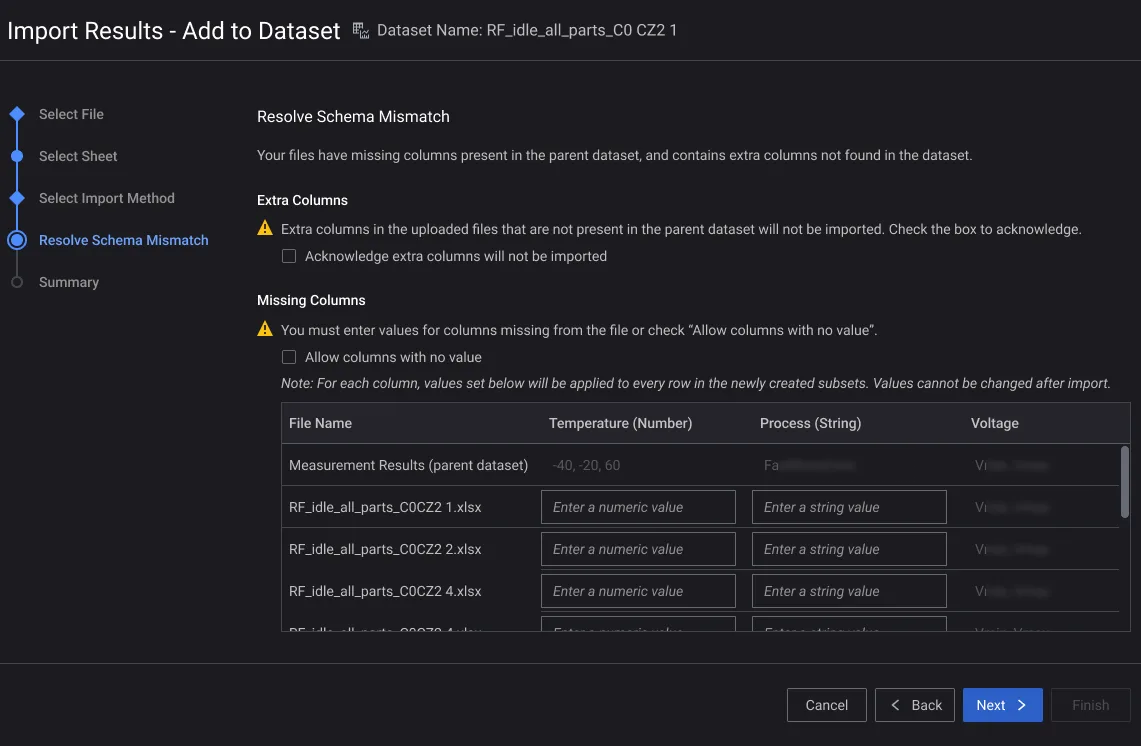Click the Extra Columns warning triangle icon
This screenshot has height=746, width=1141.
(x=265, y=229)
